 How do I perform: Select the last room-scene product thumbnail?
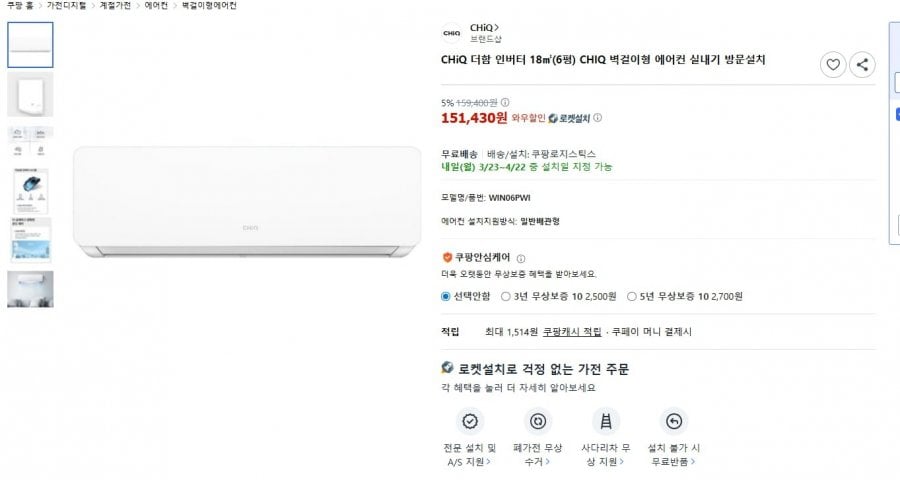point(30,289)
